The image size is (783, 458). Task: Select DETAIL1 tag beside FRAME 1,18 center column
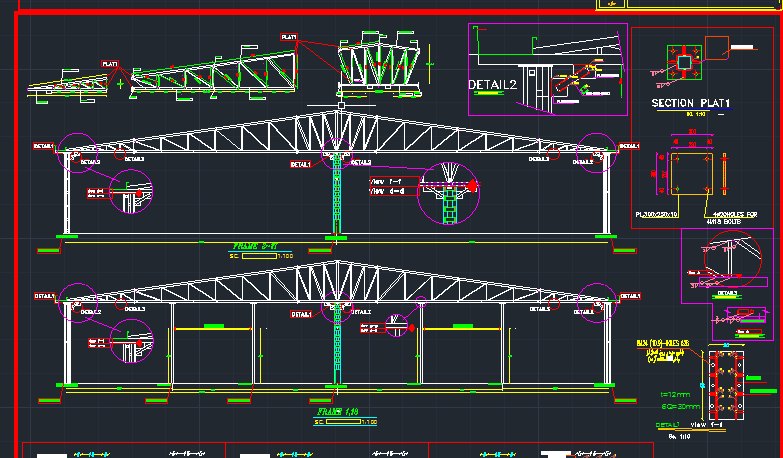point(301,314)
